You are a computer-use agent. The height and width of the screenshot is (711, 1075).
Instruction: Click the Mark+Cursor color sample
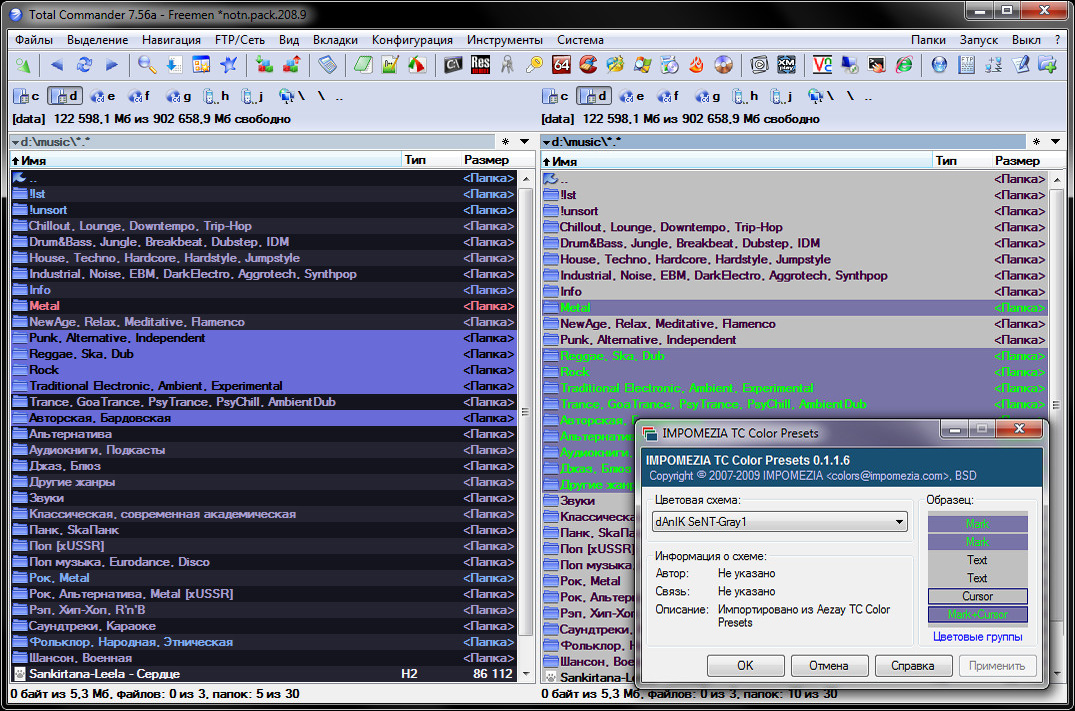[977, 614]
